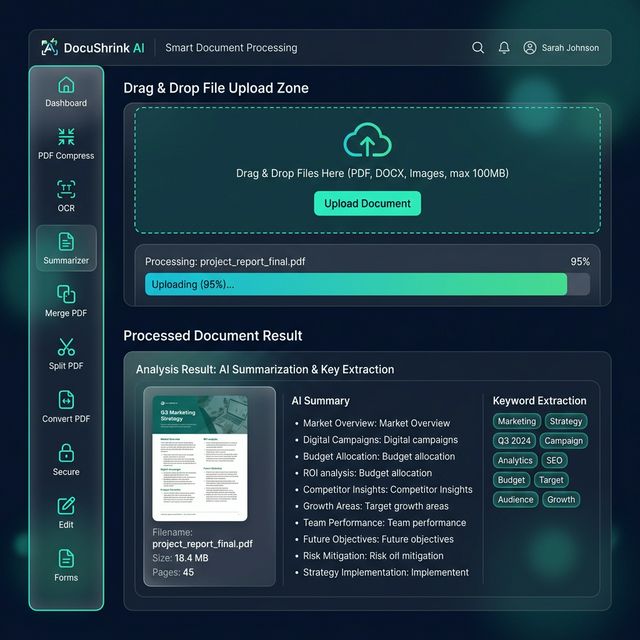The height and width of the screenshot is (640, 640).
Task: Click the Size 18.4 MB value
Action: coord(191,558)
